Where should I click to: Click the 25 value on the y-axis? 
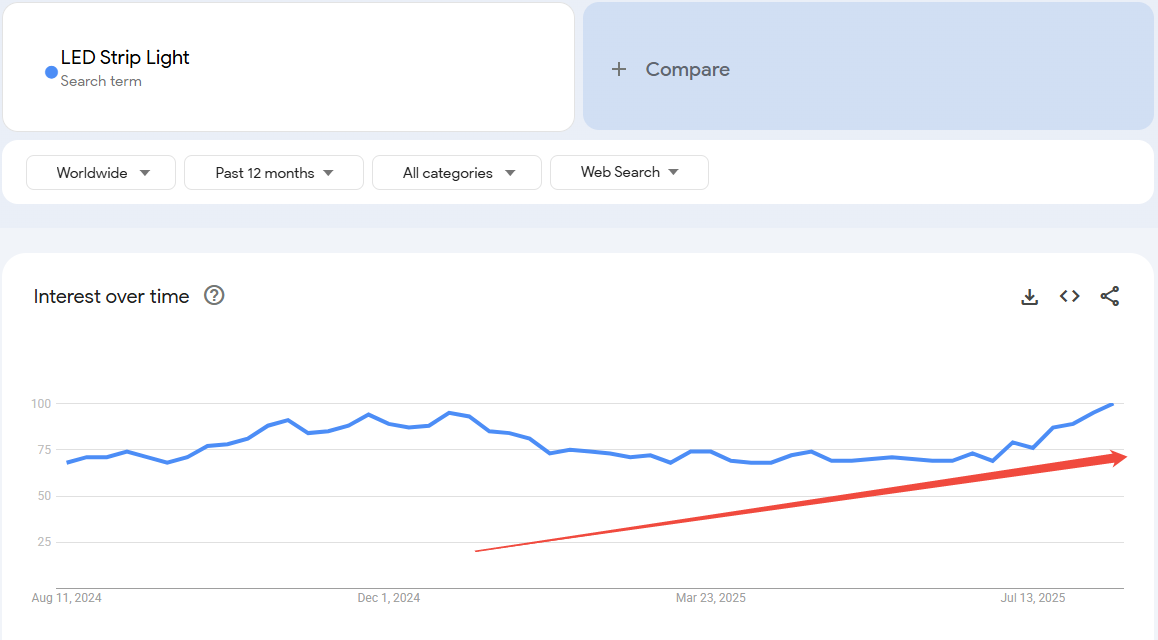click(43, 542)
